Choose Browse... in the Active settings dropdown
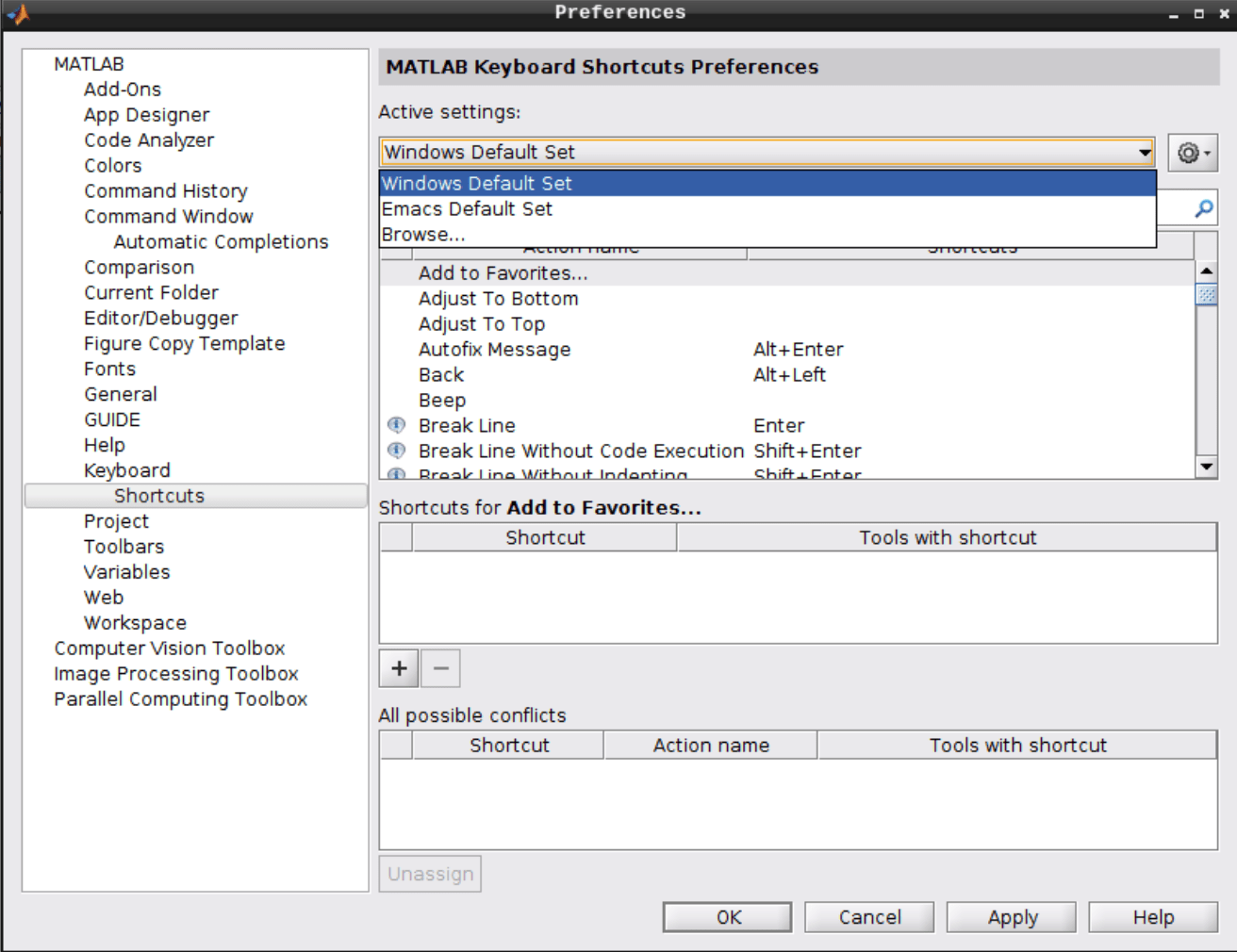This screenshot has width=1237, height=952. [x=424, y=234]
